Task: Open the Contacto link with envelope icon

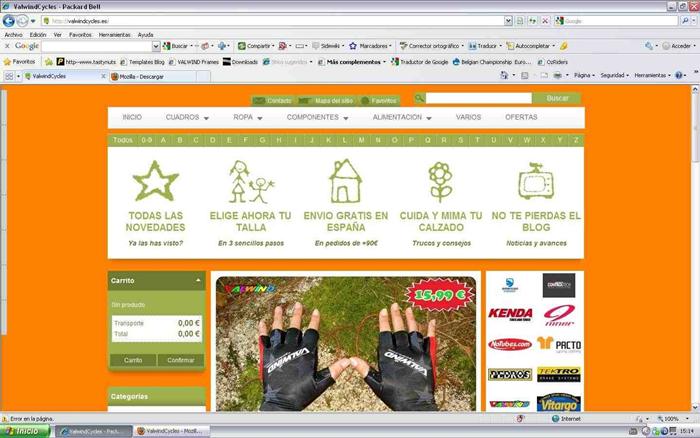Action: click(272, 100)
